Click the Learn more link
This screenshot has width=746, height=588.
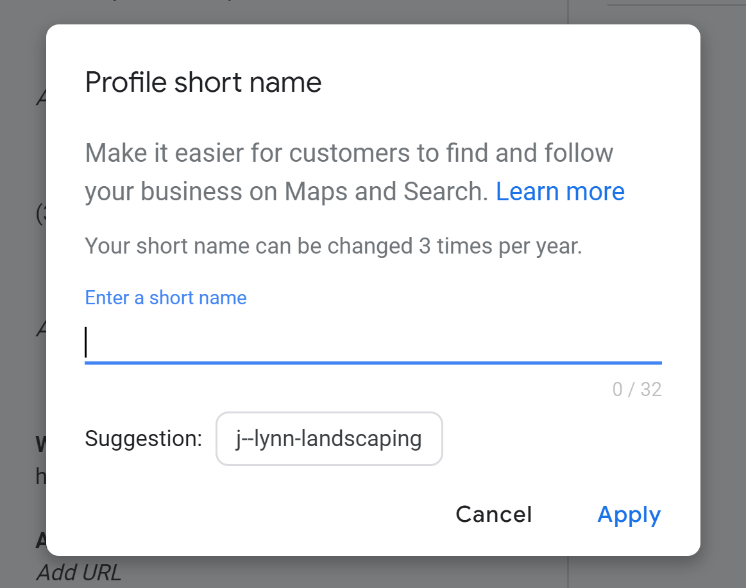click(x=560, y=192)
